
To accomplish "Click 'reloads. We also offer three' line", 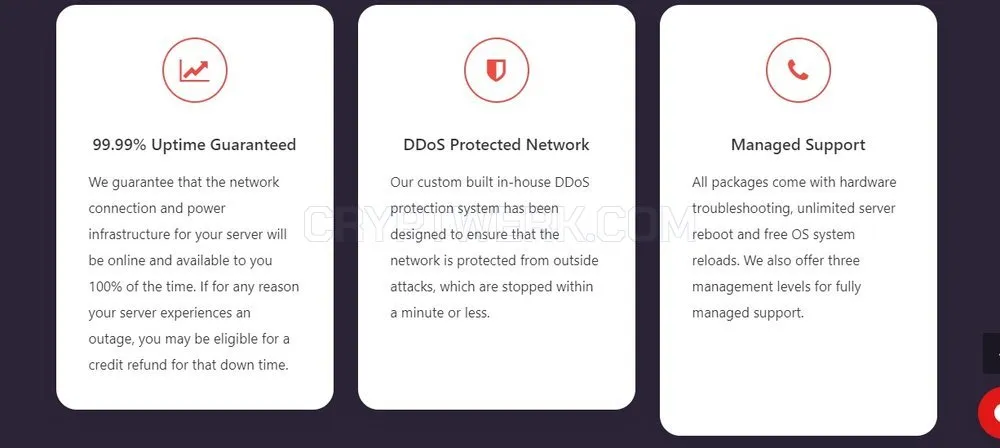I will point(776,261).
